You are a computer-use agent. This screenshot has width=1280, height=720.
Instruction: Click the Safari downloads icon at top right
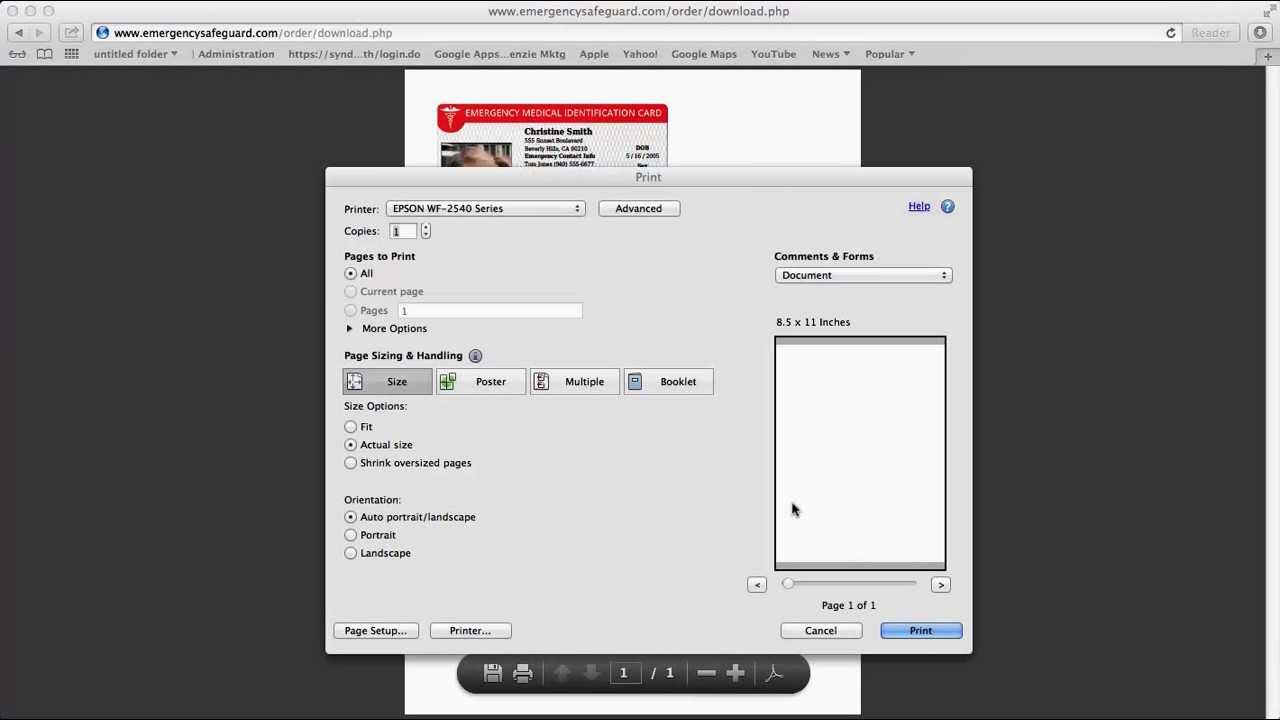(1261, 33)
